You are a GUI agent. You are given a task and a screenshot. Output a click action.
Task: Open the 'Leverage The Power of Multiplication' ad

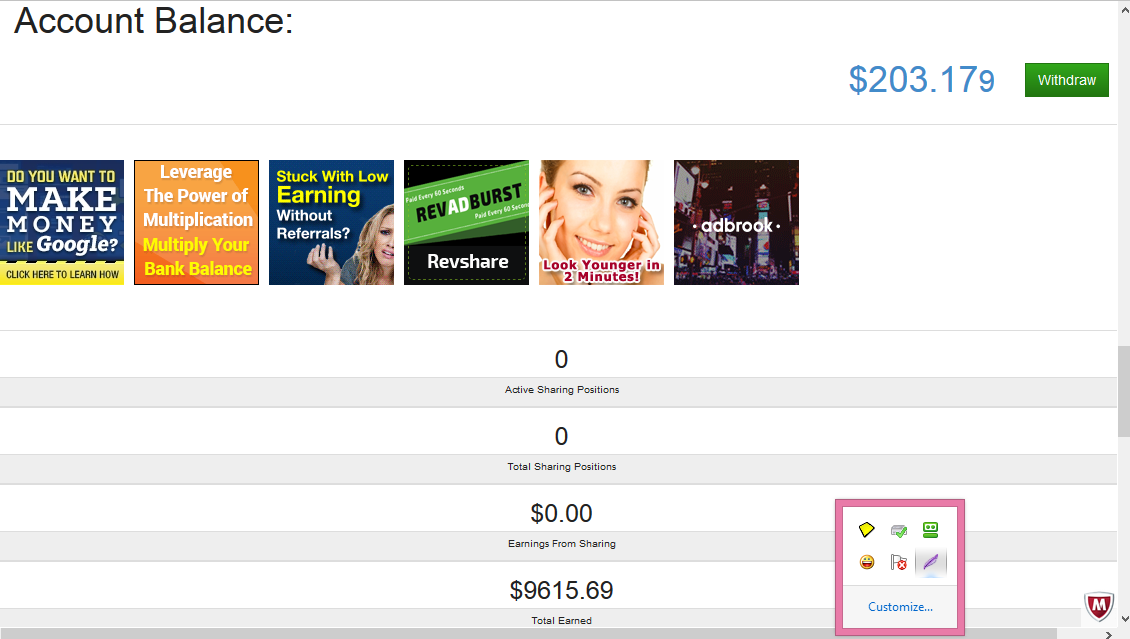pos(196,222)
